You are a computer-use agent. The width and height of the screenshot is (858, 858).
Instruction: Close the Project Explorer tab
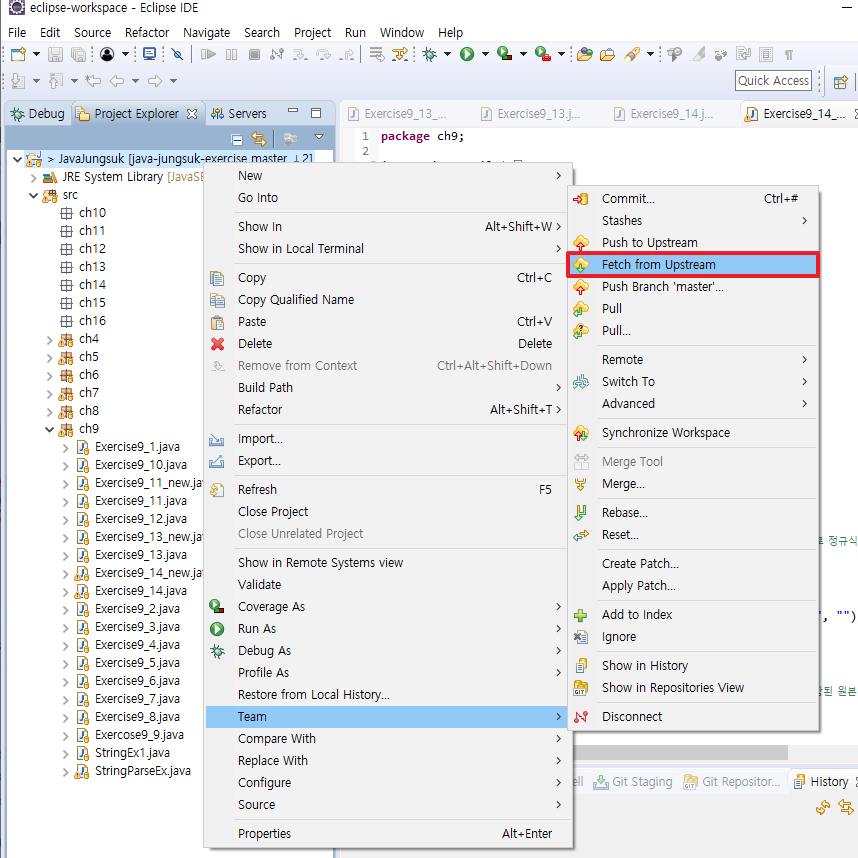click(x=192, y=114)
